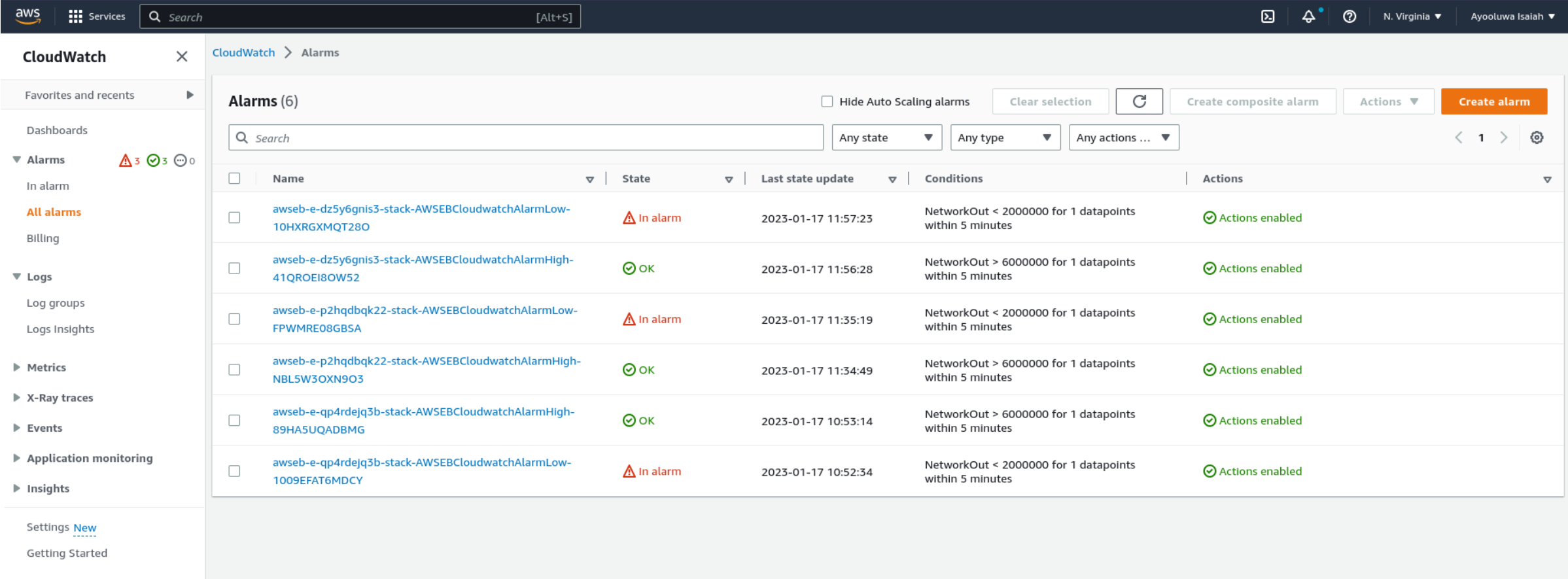Sort alarms by State column arrow
This screenshot has height=579, width=1568.
click(x=729, y=179)
